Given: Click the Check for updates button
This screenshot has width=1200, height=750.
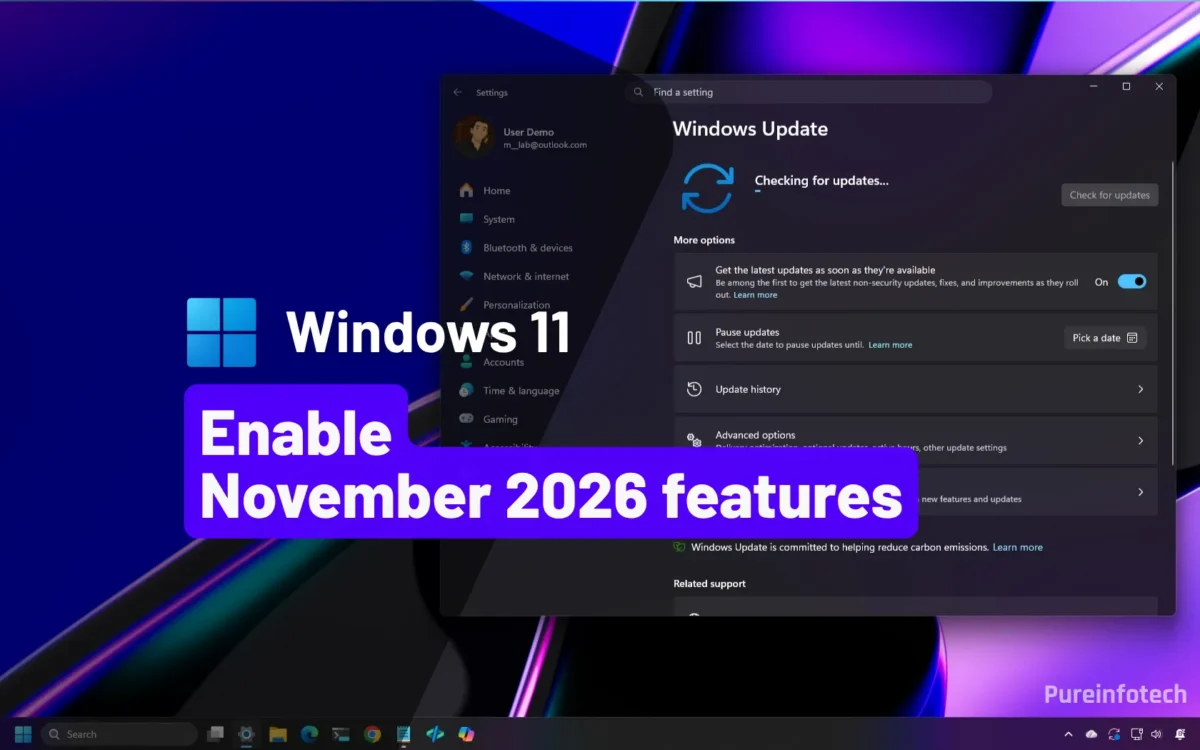Looking at the screenshot, I should pos(1110,195).
